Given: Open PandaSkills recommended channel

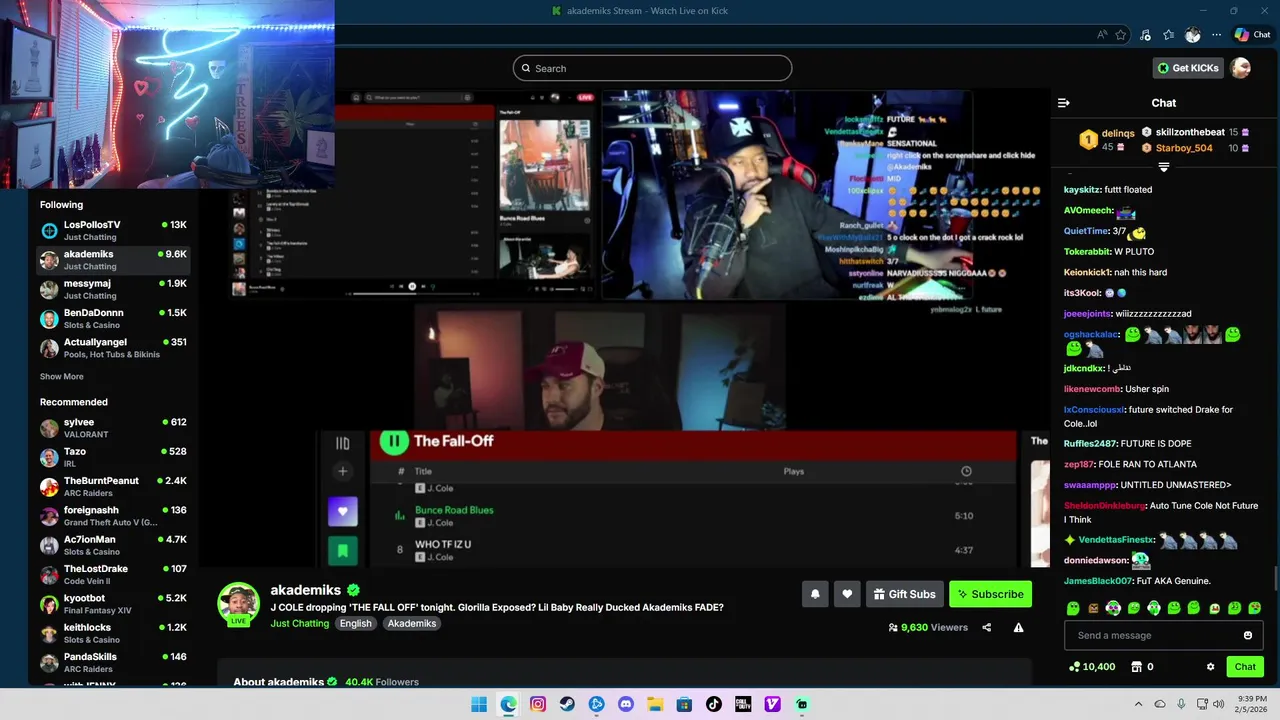Looking at the screenshot, I should [x=113, y=662].
